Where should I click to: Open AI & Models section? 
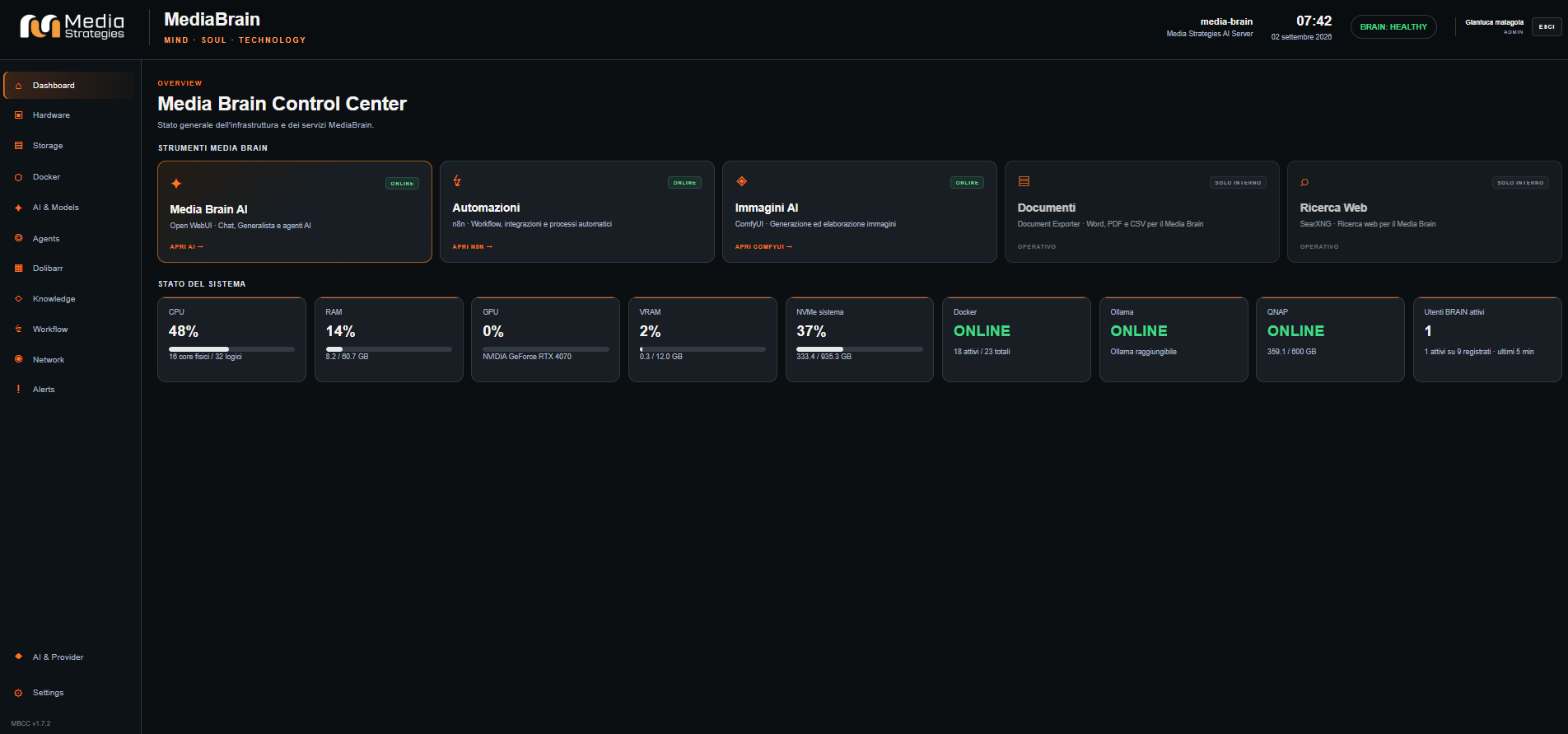(x=69, y=208)
